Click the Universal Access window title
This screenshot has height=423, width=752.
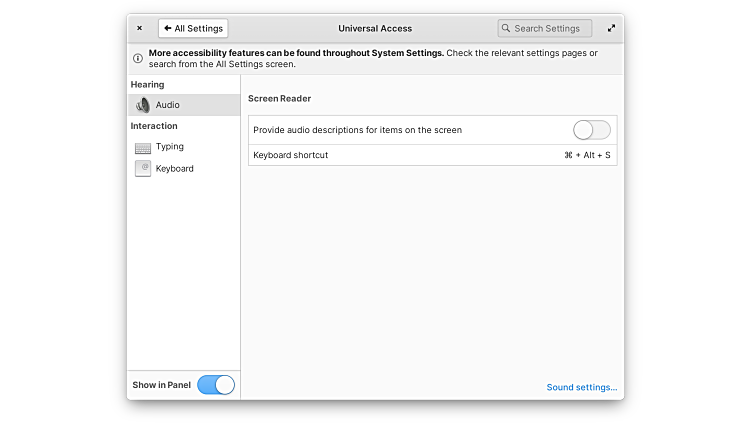point(375,29)
